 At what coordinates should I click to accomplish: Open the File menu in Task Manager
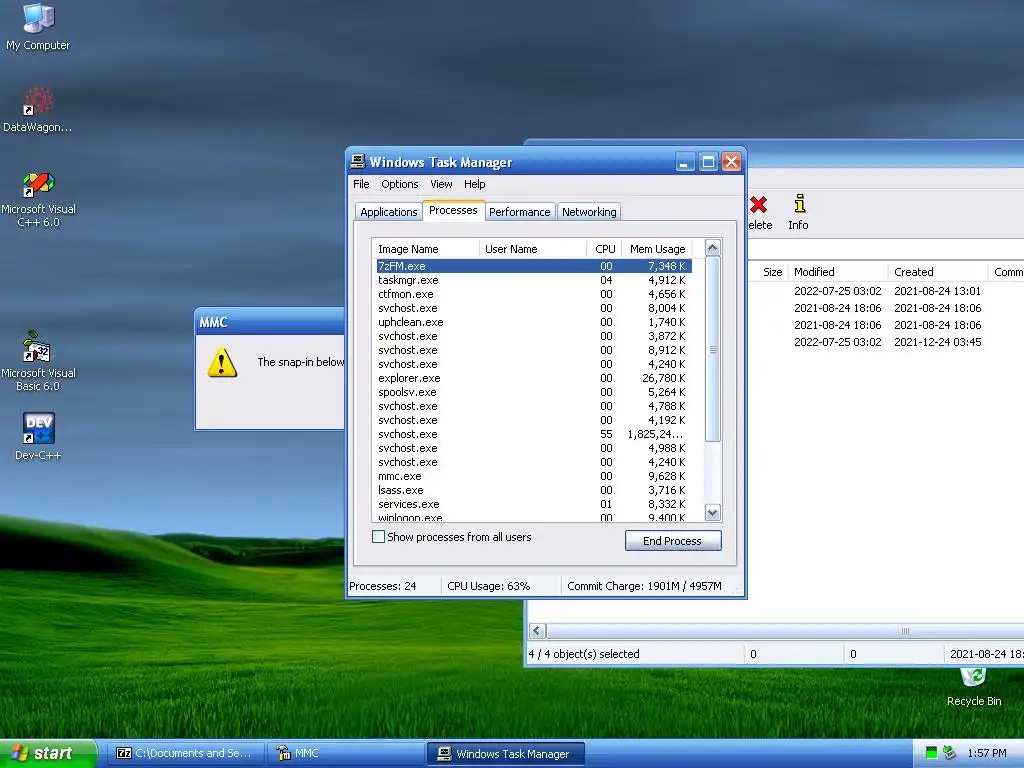point(361,184)
